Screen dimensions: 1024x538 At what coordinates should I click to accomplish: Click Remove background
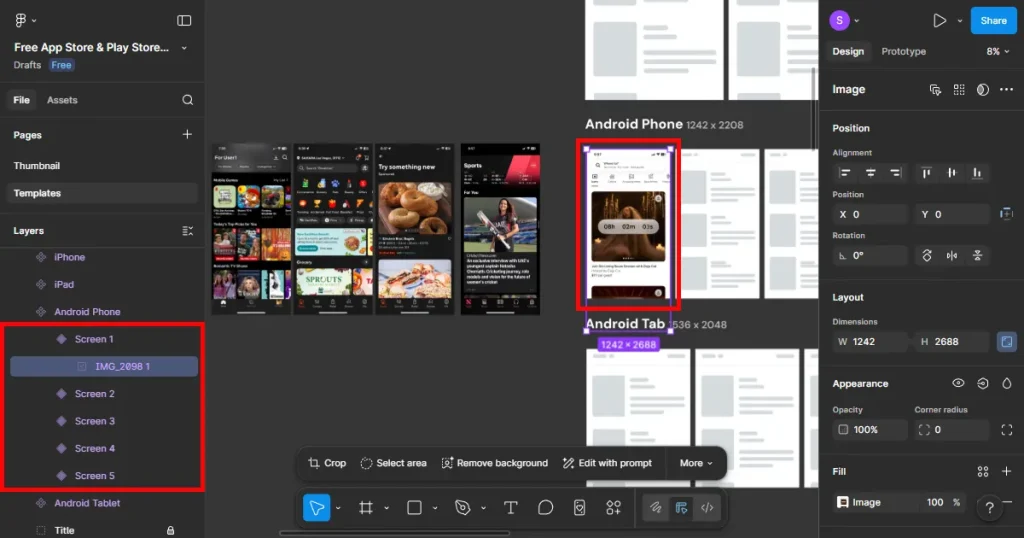pyautogui.click(x=494, y=463)
